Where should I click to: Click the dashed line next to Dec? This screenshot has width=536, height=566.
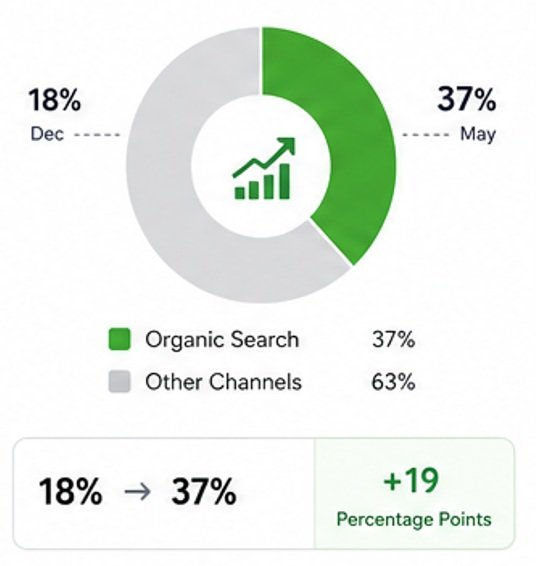pos(97,135)
